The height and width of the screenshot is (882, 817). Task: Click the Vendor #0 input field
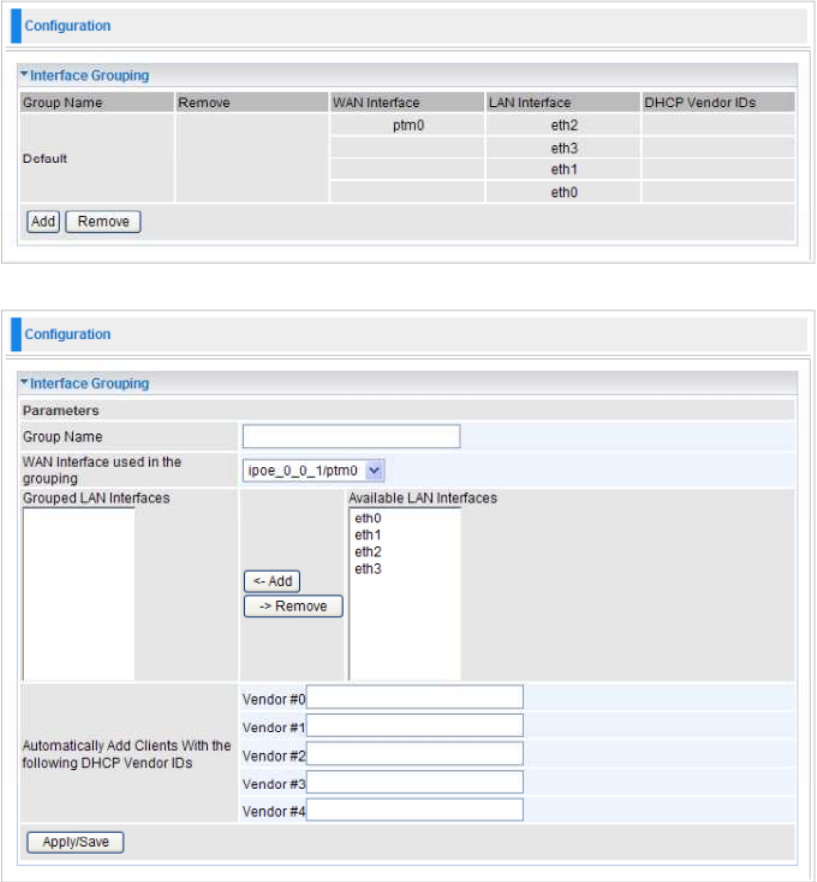pyautogui.click(x=415, y=697)
